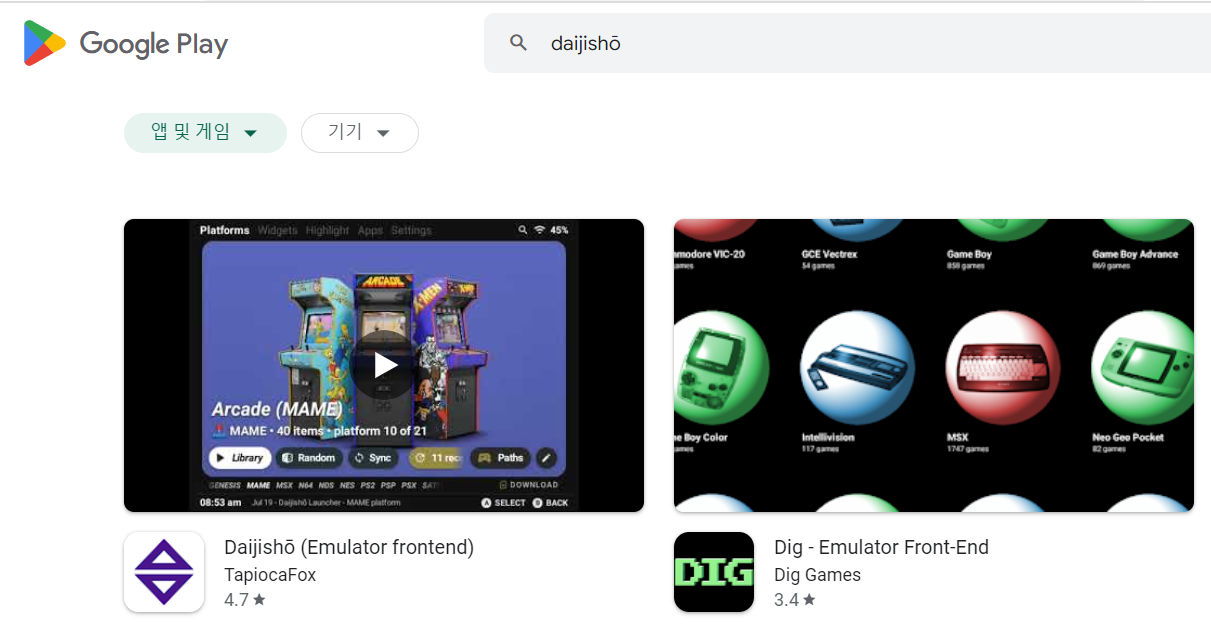Click the search field containing daijishō
The height and width of the screenshot is (639, 1211).
tap(847, 43)
